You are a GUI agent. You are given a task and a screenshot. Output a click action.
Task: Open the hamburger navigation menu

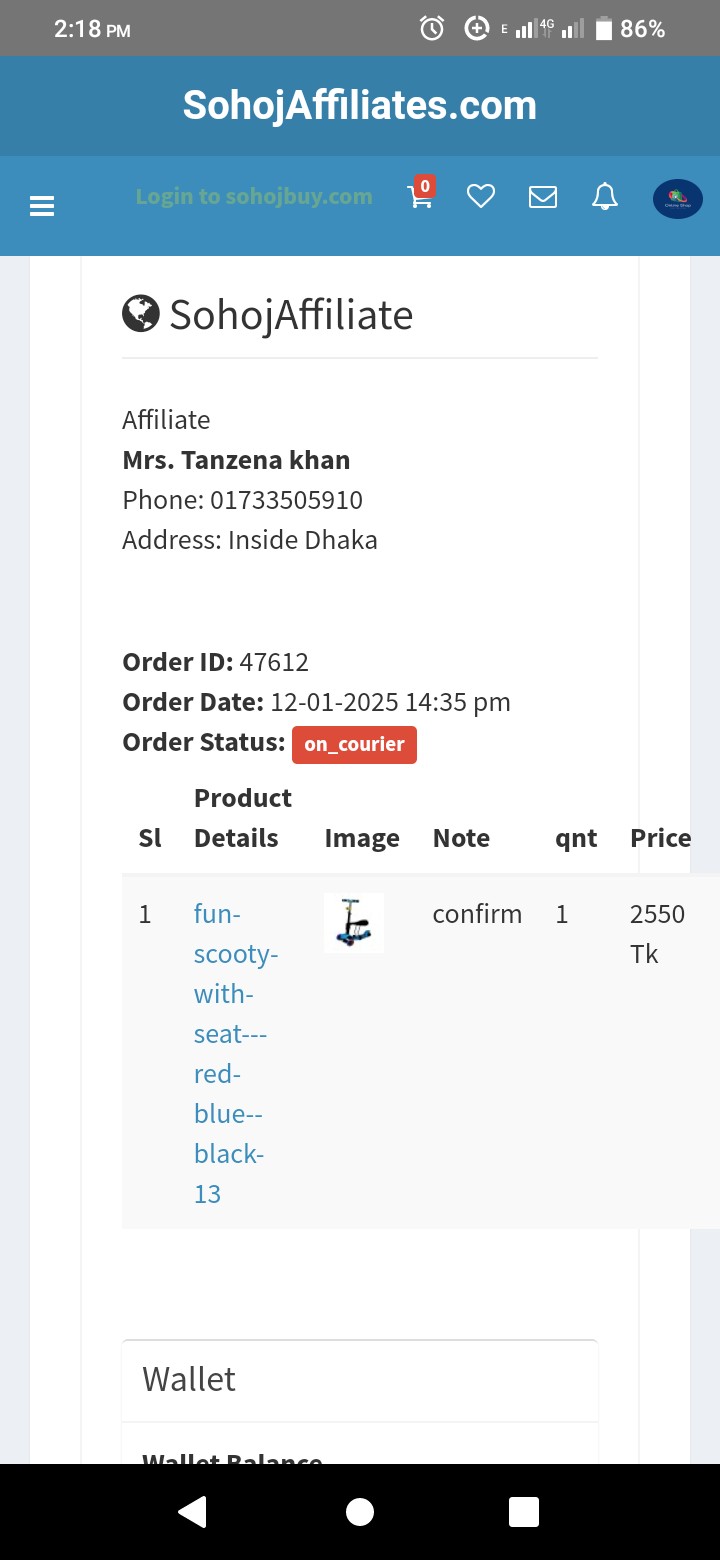(x=42, y=206)
